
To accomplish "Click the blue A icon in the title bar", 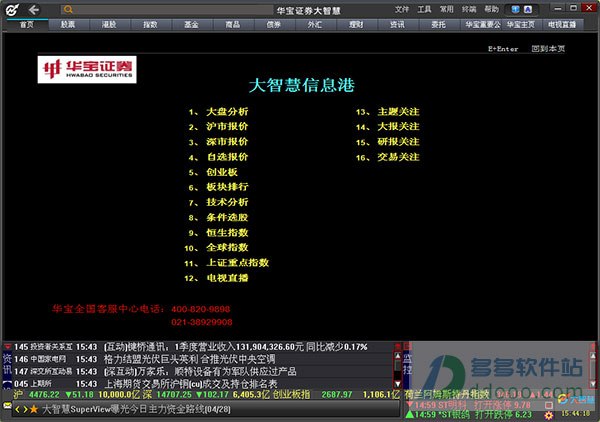I will [x=528, y=10].
